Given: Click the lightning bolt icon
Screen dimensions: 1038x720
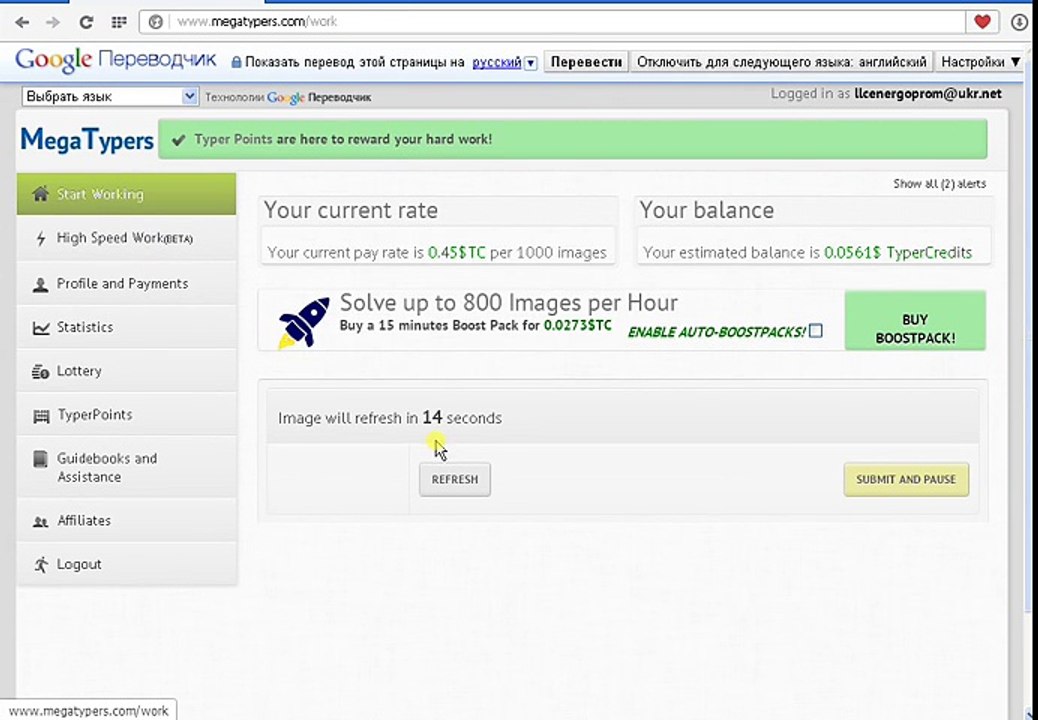Looking at the screenshot, I should [40, 238].
